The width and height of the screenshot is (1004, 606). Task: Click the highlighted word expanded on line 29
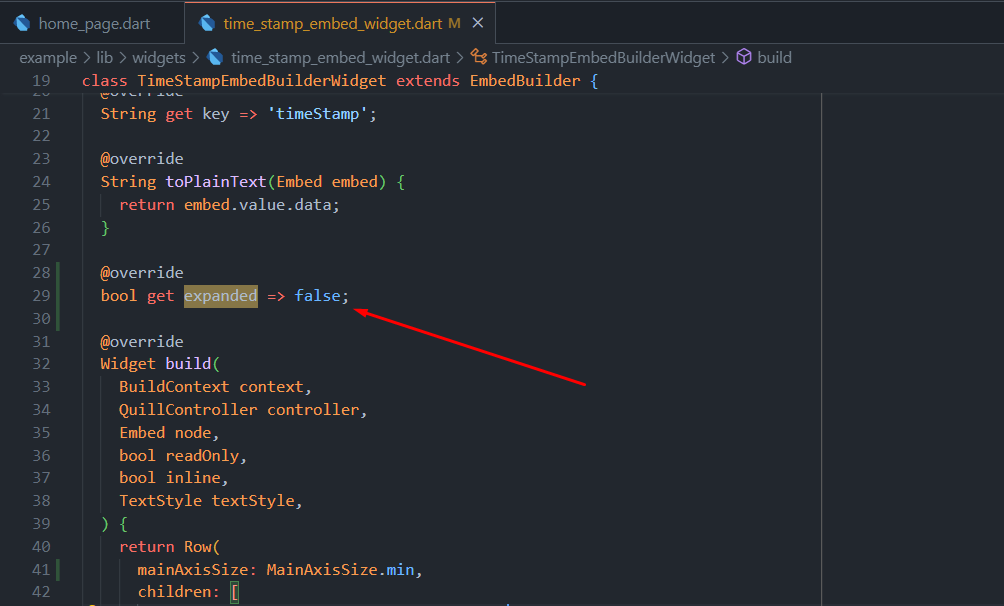pos(220,295)
